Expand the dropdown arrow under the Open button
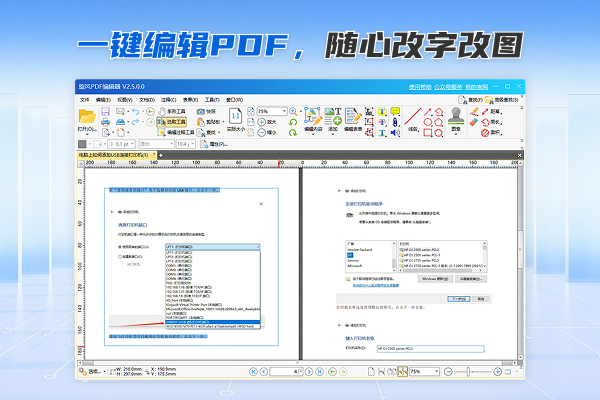Viewport: 600px width, 400px height. coord(87,134)
